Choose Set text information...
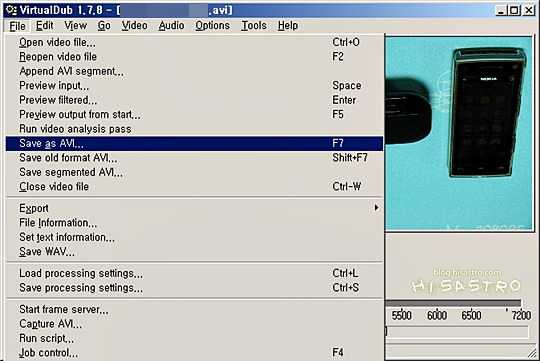540x361 pixels. (x=194, y=237)
